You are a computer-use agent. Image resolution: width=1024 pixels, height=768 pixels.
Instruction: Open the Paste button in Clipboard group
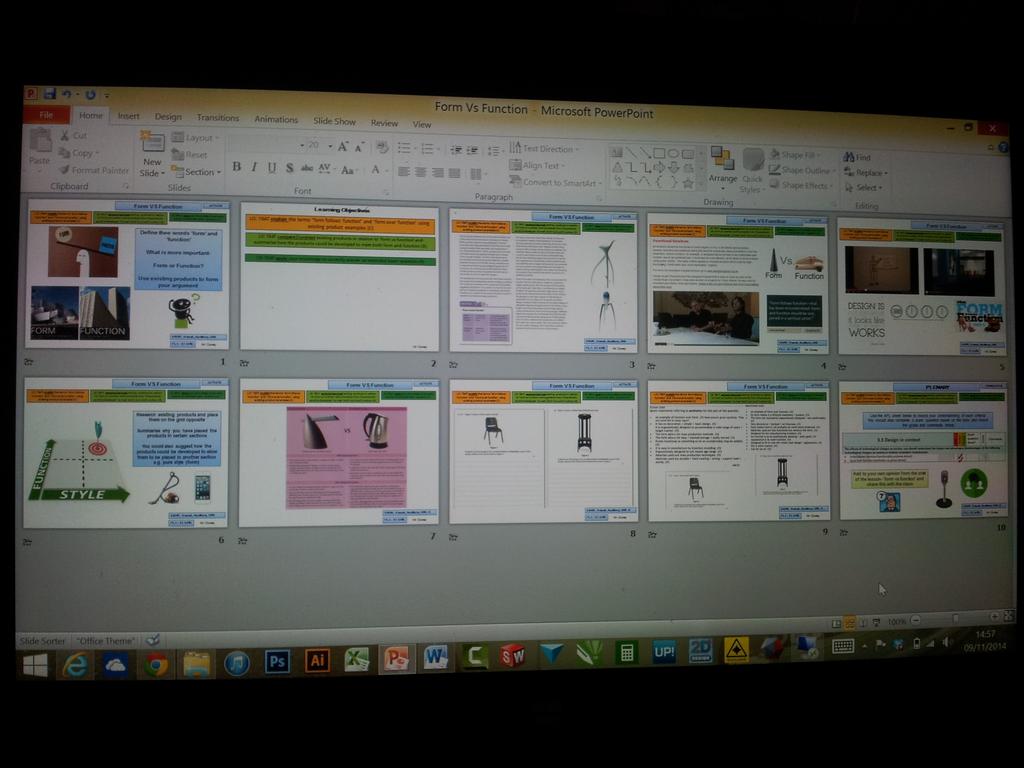tap(39, 147)
